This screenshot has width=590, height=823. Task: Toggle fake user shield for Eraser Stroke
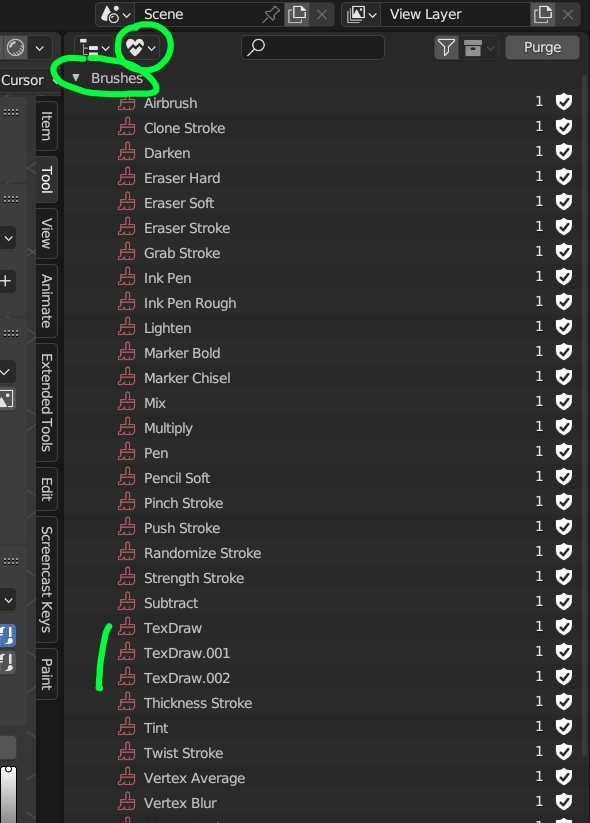(x=564, y=227)
